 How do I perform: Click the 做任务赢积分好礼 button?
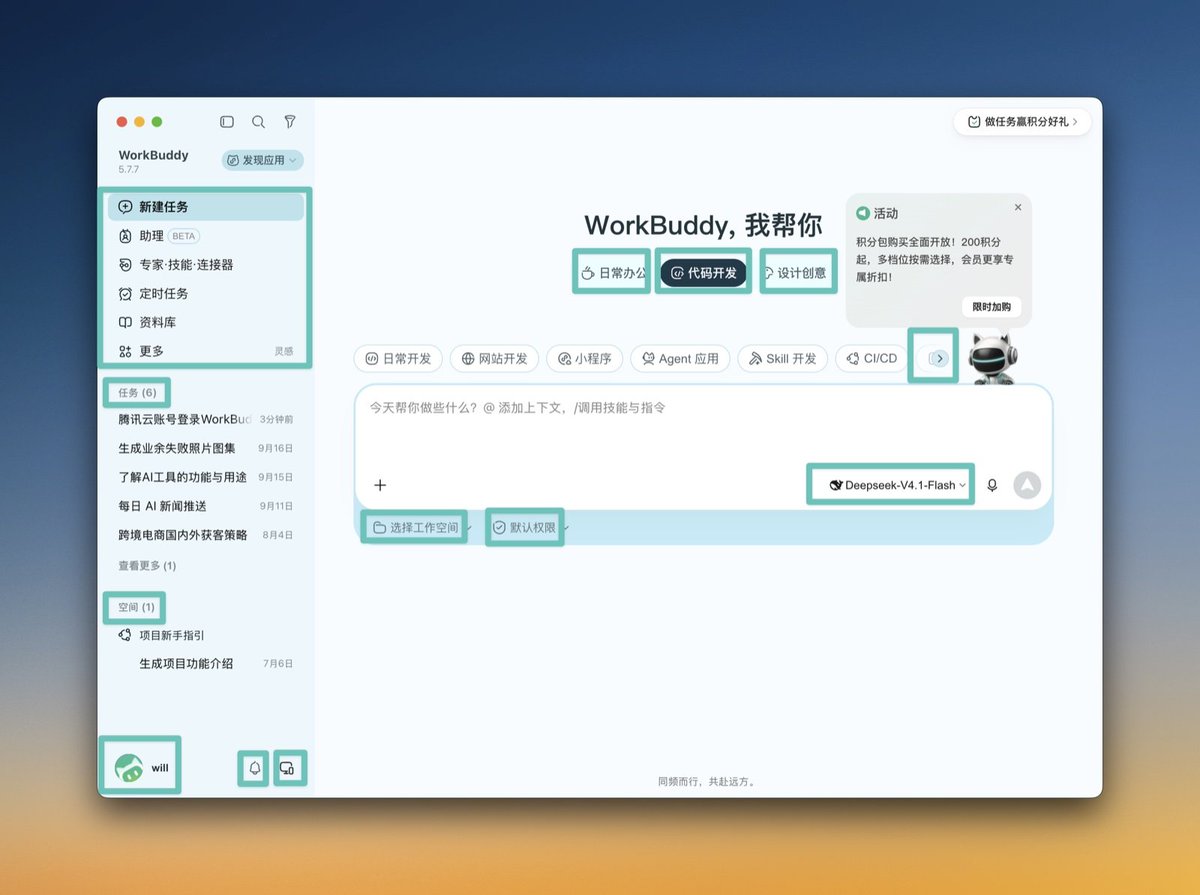tap(1022, 122)
